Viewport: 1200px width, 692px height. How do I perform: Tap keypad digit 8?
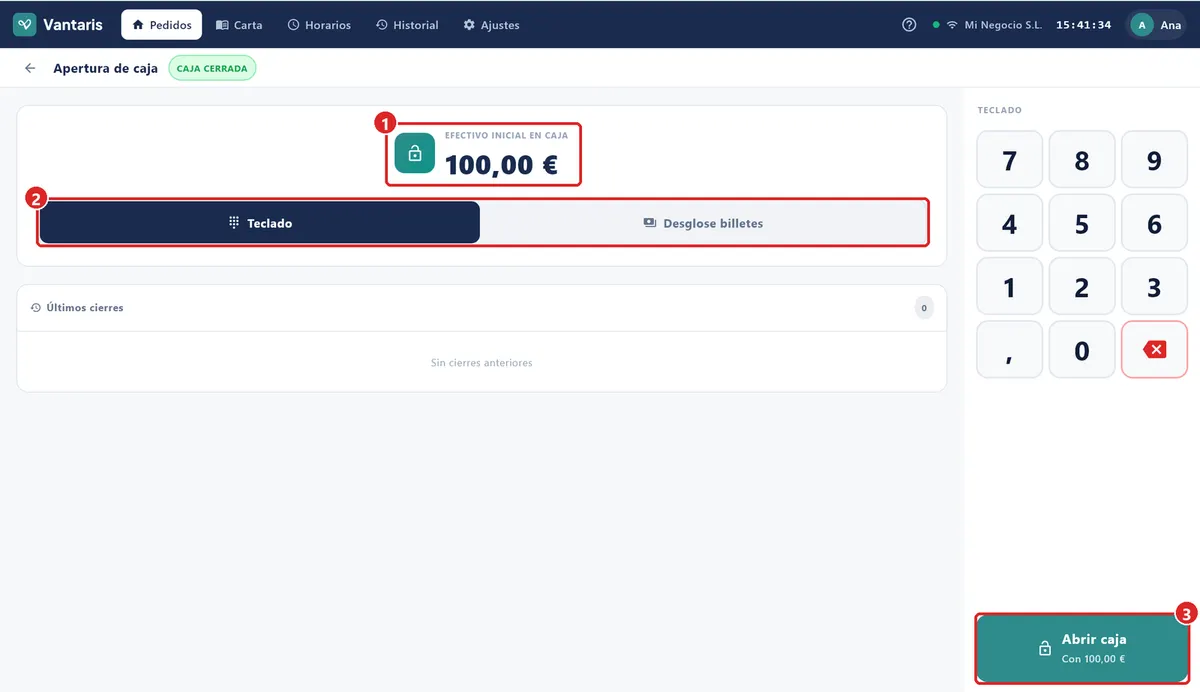[1082, 160]
